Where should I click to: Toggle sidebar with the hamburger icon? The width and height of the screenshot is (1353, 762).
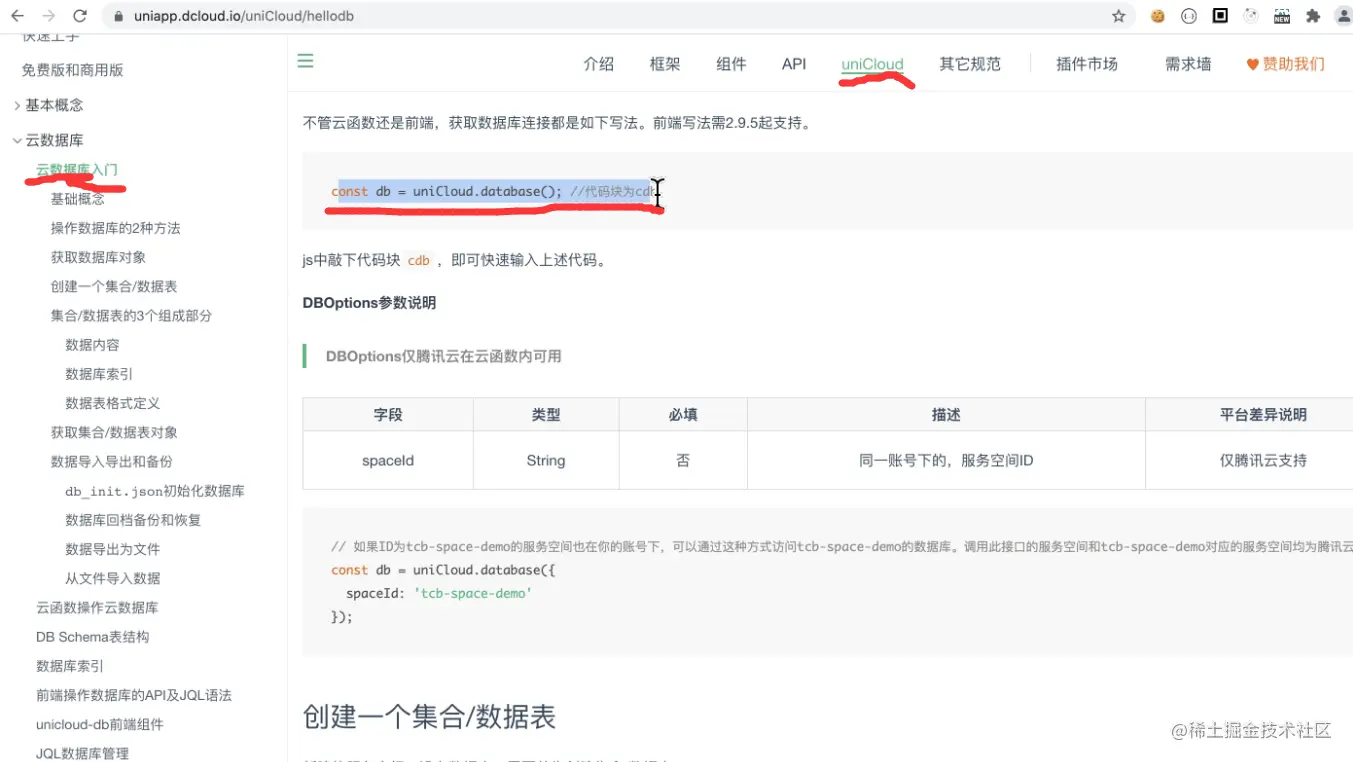(306, 61)
